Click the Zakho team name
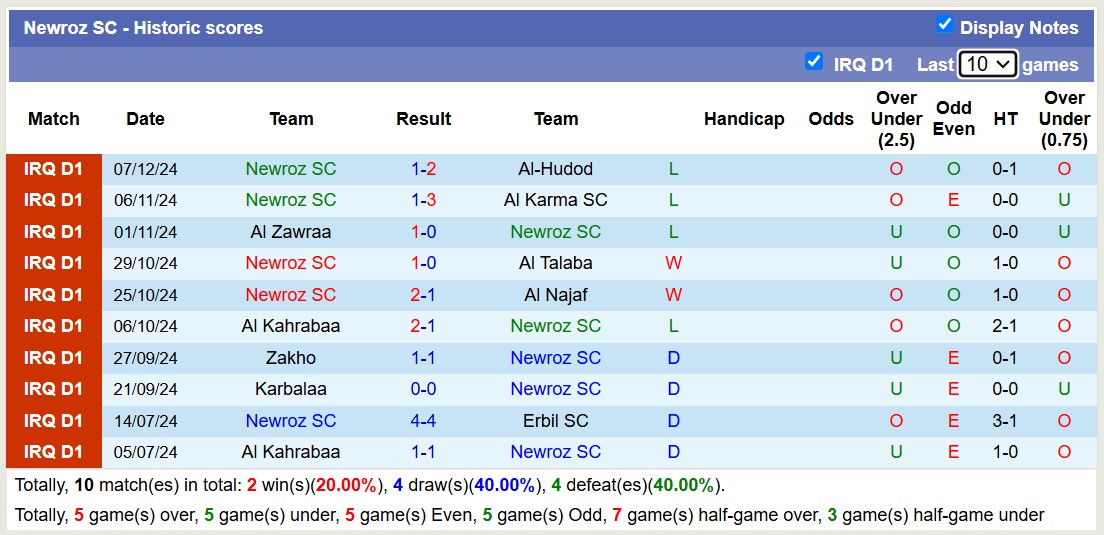The image size is (1104, 535). point(291,358)
